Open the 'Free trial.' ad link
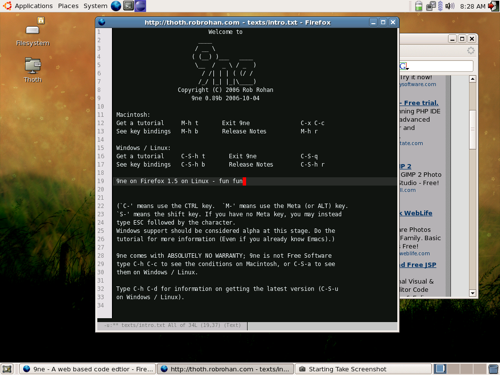Viewport: 500px width, 375px height. (x=419, y=103)
